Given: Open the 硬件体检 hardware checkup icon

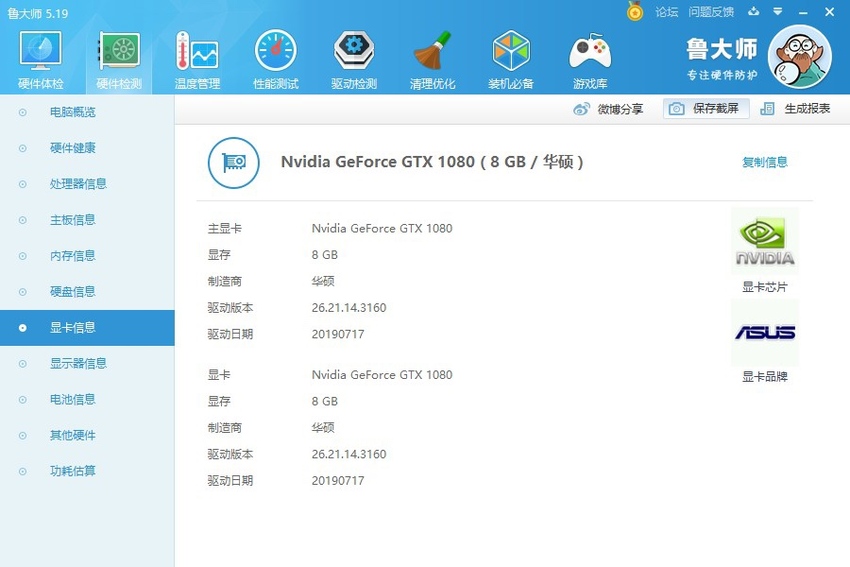Looking at the screenshot, I should tap(41, 59).
